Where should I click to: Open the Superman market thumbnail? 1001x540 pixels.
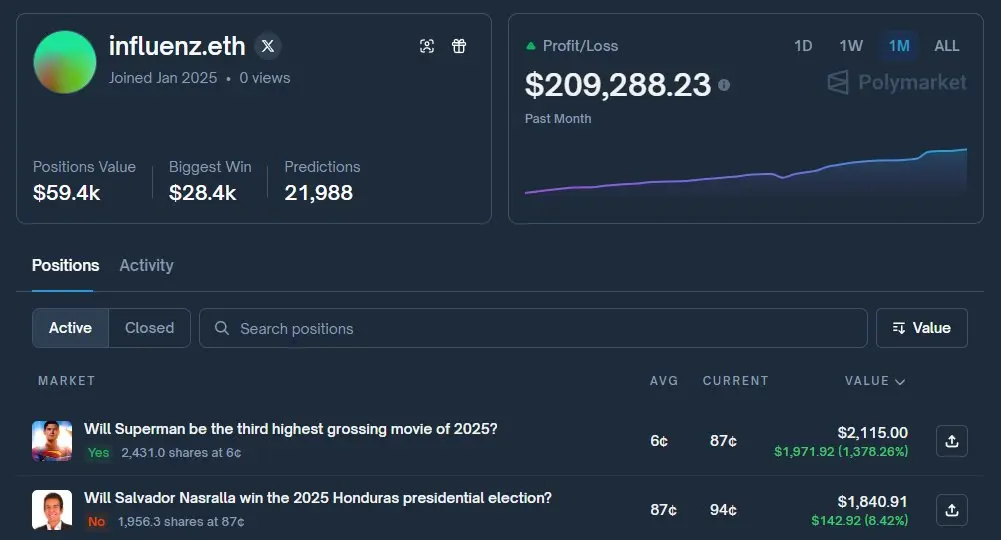pyautogui.click(x=52, y=441)
